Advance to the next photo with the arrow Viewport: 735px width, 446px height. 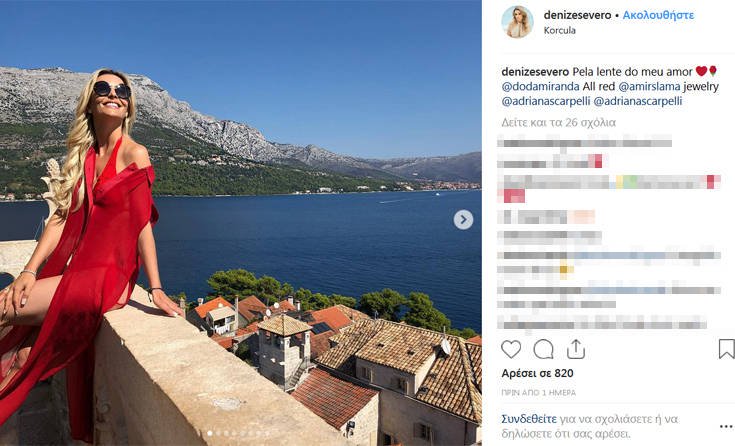[463, 219]
